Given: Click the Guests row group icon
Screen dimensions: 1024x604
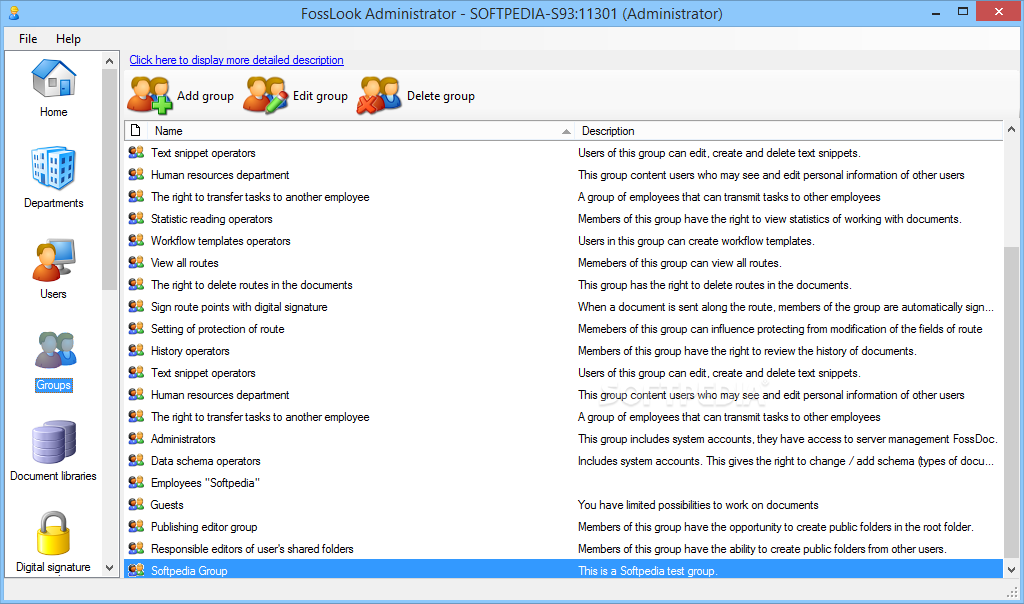Looking at the screenshot, I should (136, 504).
